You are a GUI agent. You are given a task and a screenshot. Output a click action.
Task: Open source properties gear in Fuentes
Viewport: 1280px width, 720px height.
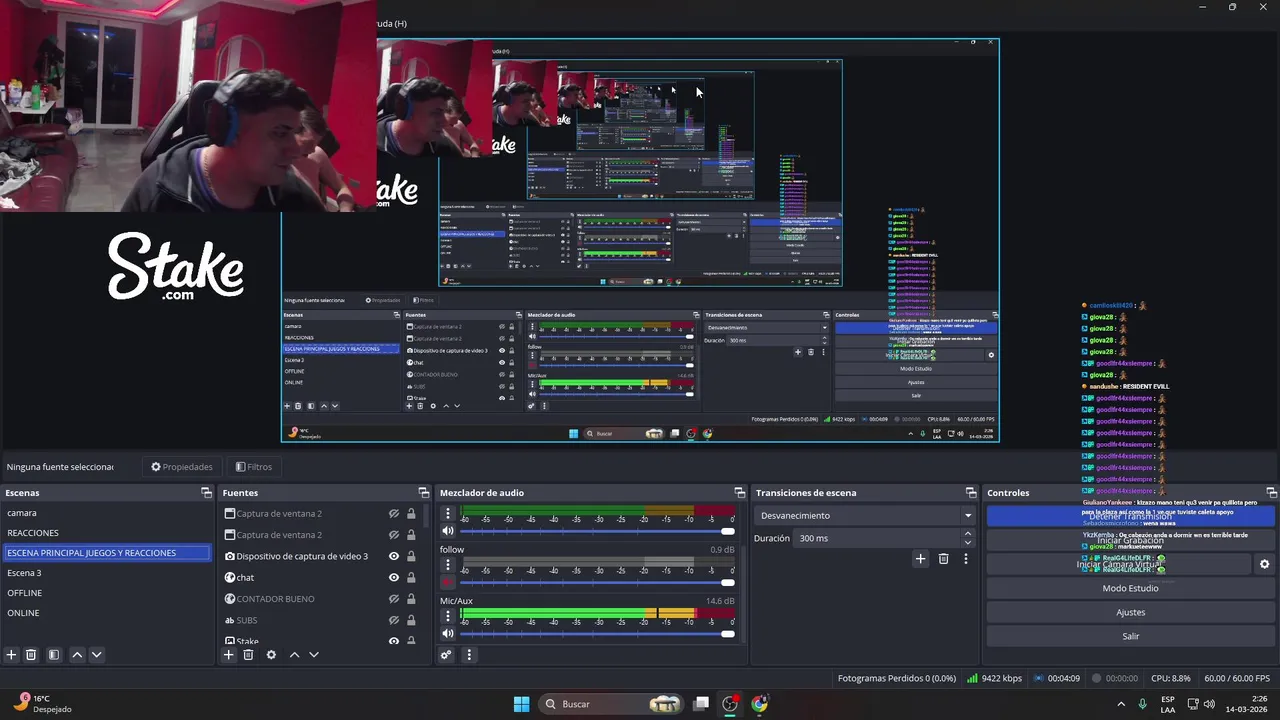pyautogui.click(x=271, y=655)
